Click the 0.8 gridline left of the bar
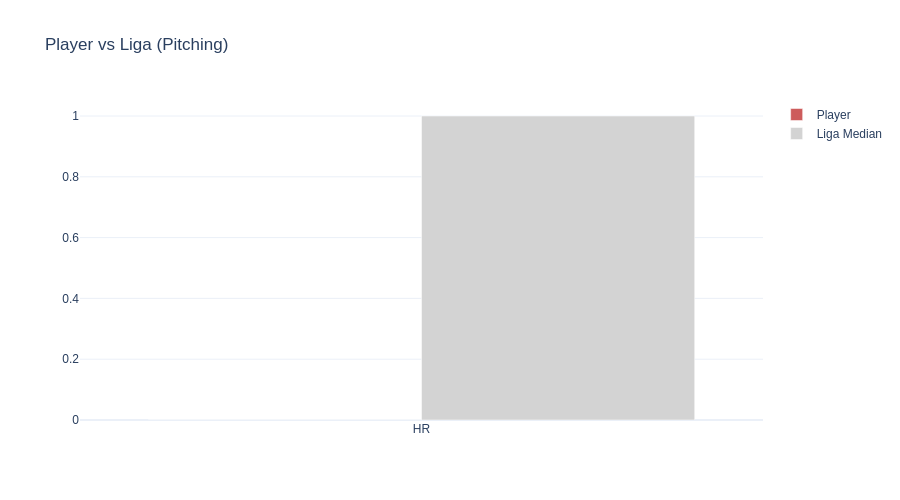Screen dimensions: 900x500 click(x=250, y=177)
